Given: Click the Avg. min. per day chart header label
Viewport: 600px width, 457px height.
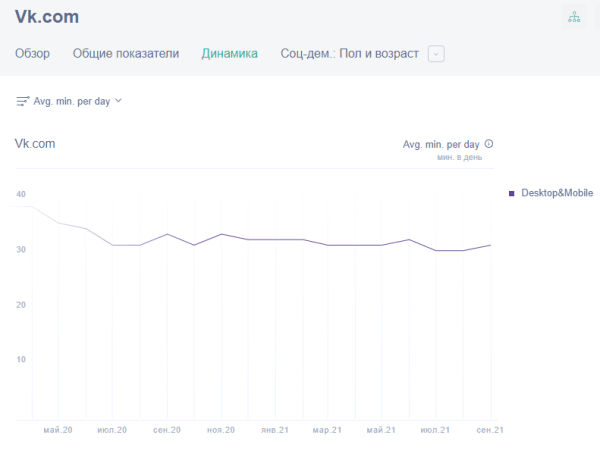Looking at the screenshot, I should (440, 144).
